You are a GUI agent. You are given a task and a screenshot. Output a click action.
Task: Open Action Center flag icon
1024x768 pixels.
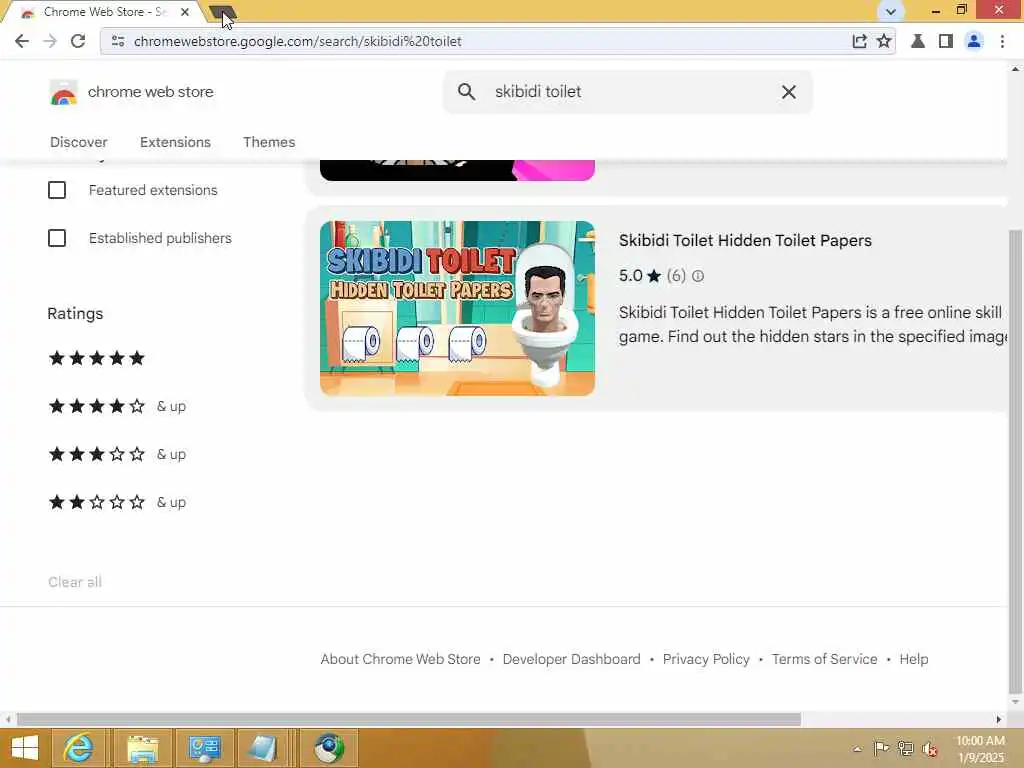[x=881, y=749]
